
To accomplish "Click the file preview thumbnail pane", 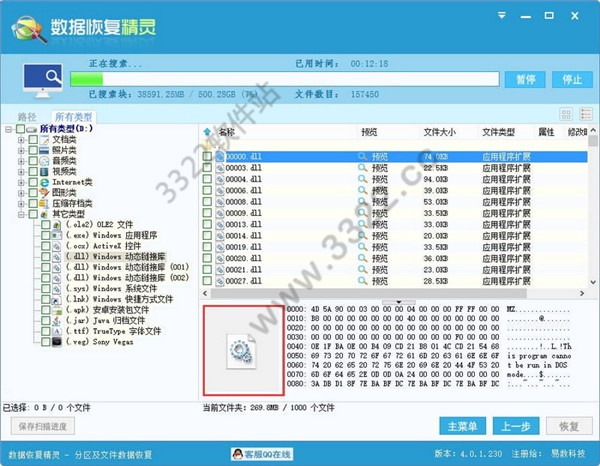I will coord(243,350).
